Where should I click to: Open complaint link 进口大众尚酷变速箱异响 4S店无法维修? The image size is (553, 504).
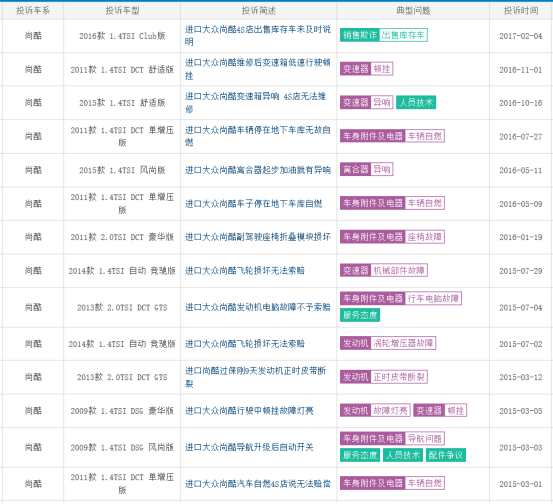(x=256, y=103)
